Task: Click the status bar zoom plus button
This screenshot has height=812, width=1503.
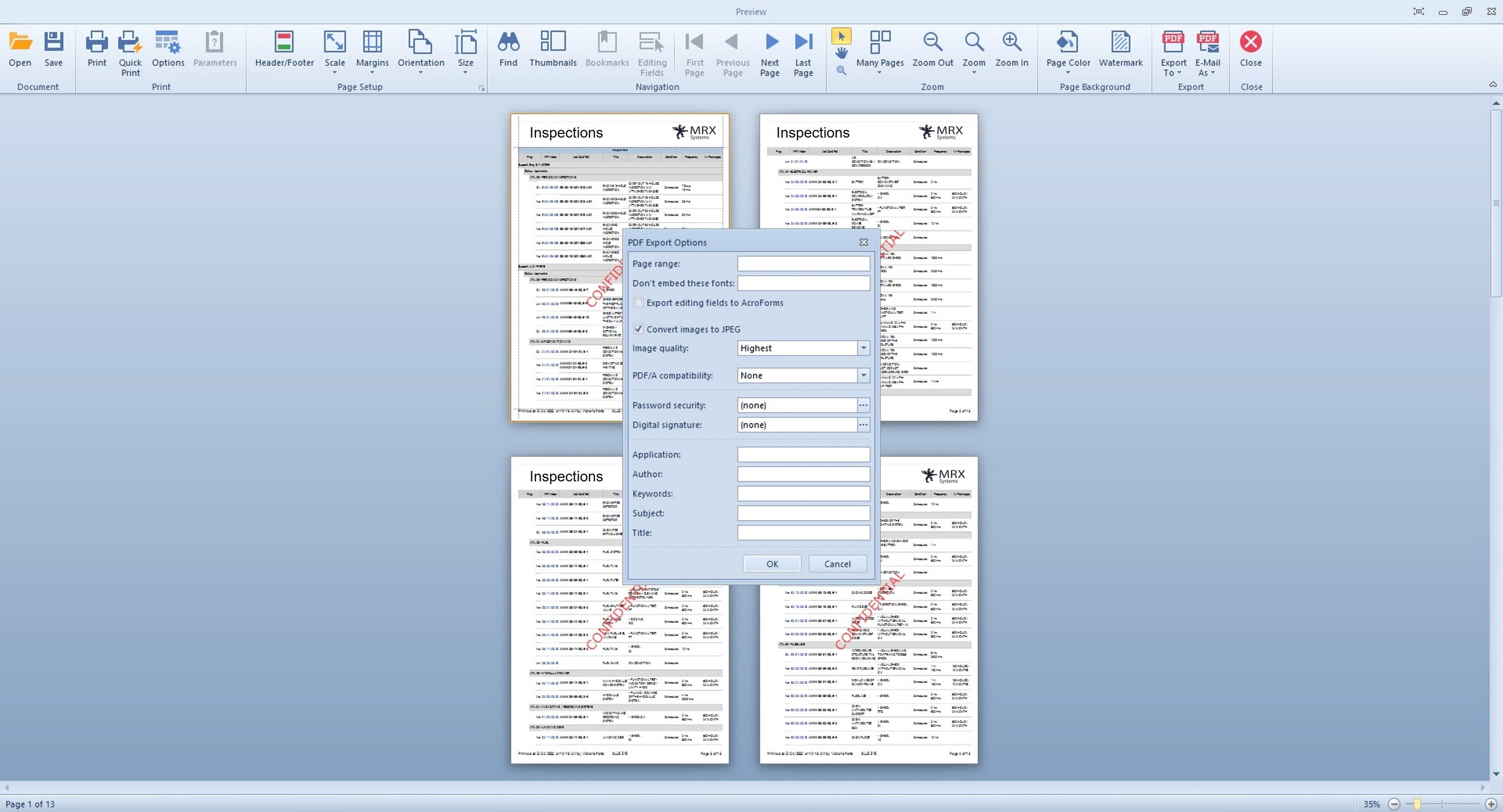Action: click(x=1491, y=804)
